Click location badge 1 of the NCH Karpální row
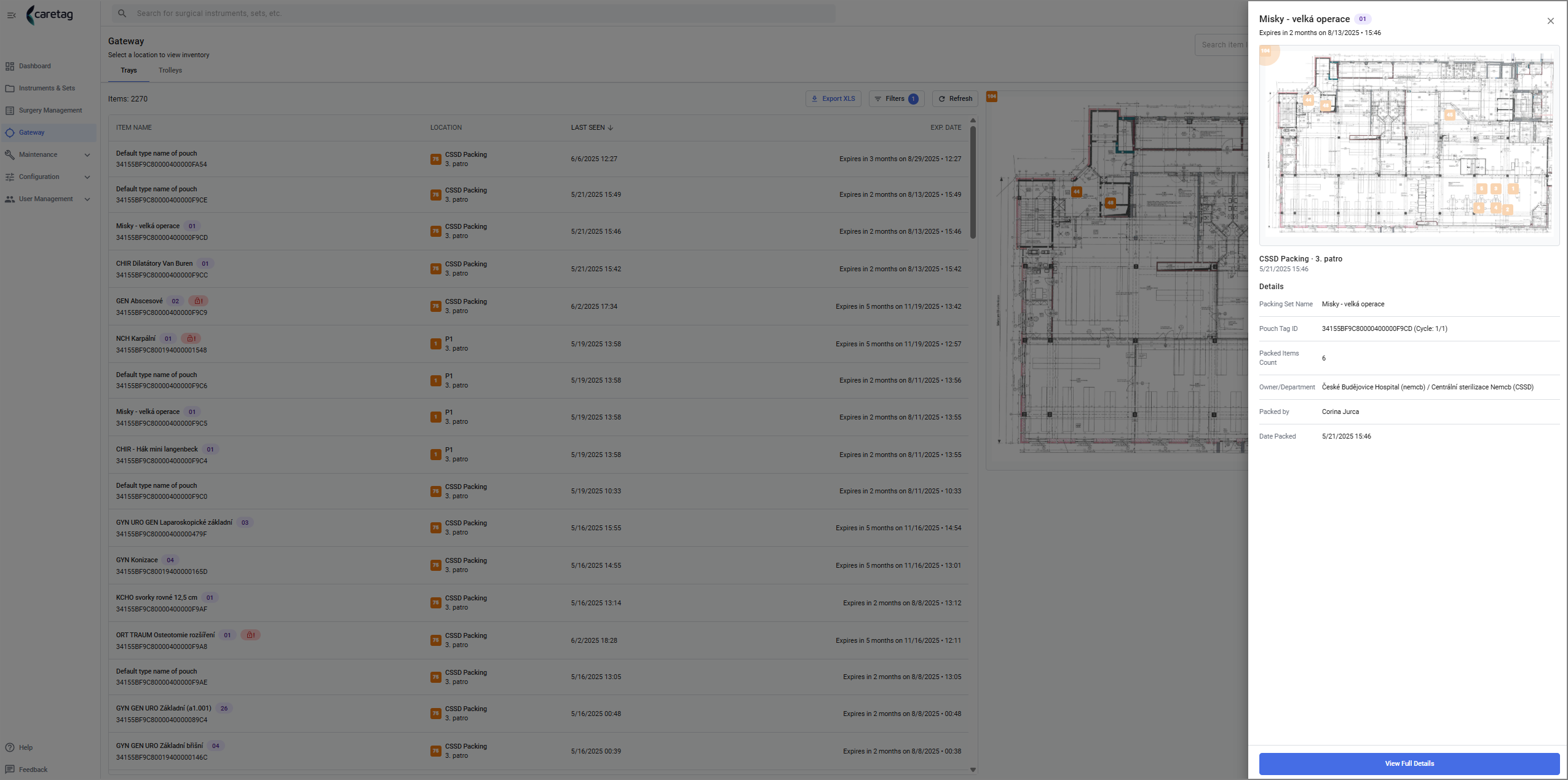Image resolution: width=1568 pixels, height=780 pixels. click(x=435, y=344)
